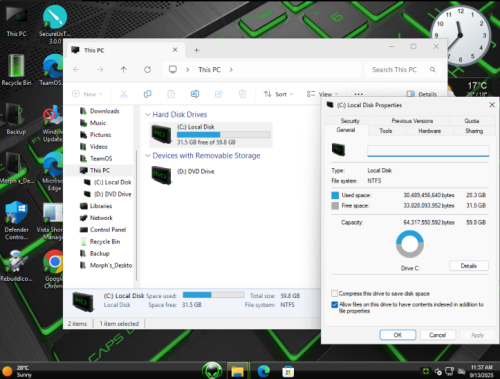
Task: Collapse the Hard Disk Drives group
Action: coord(148,115)
